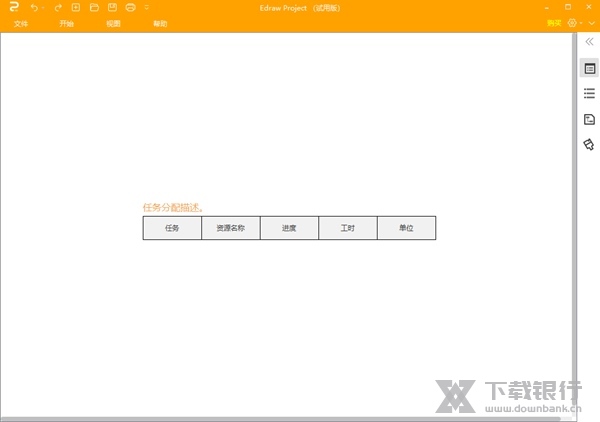Maximize the Edraw Project window
The height and width of the screenshot is (422, 600).
click(568, 7)
